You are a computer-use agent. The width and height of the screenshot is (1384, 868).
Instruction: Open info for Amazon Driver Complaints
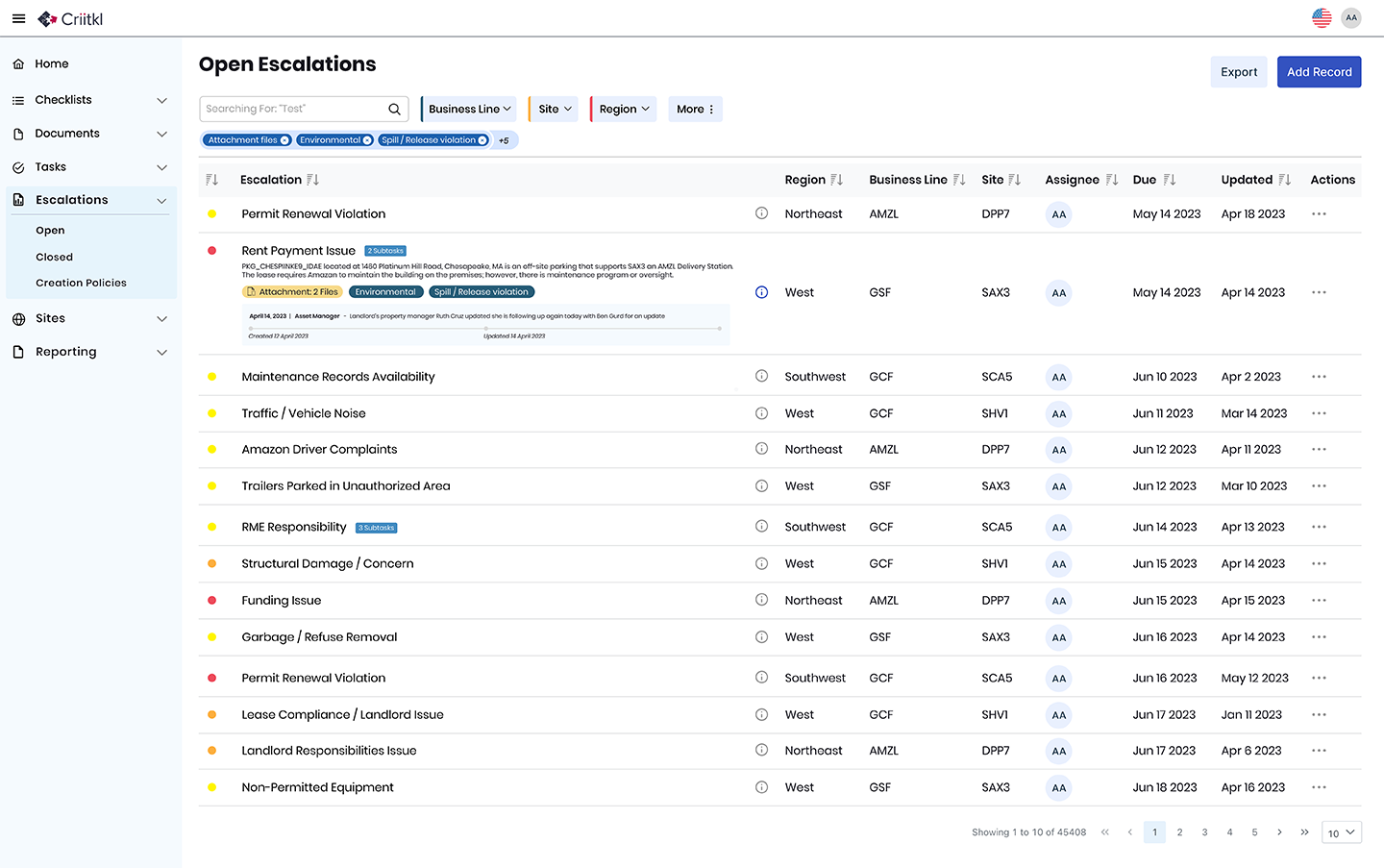(761, 449)
